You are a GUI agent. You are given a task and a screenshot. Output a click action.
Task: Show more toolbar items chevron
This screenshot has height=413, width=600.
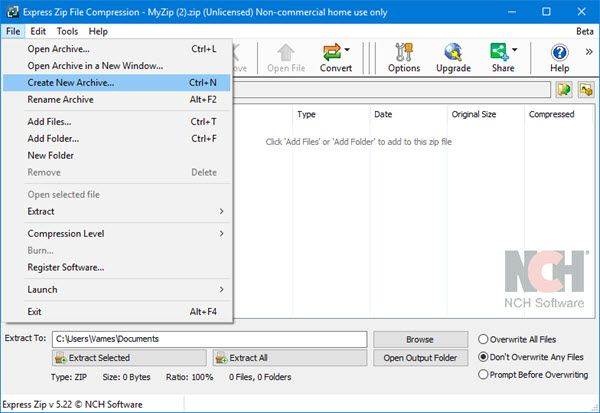[589, 52]
